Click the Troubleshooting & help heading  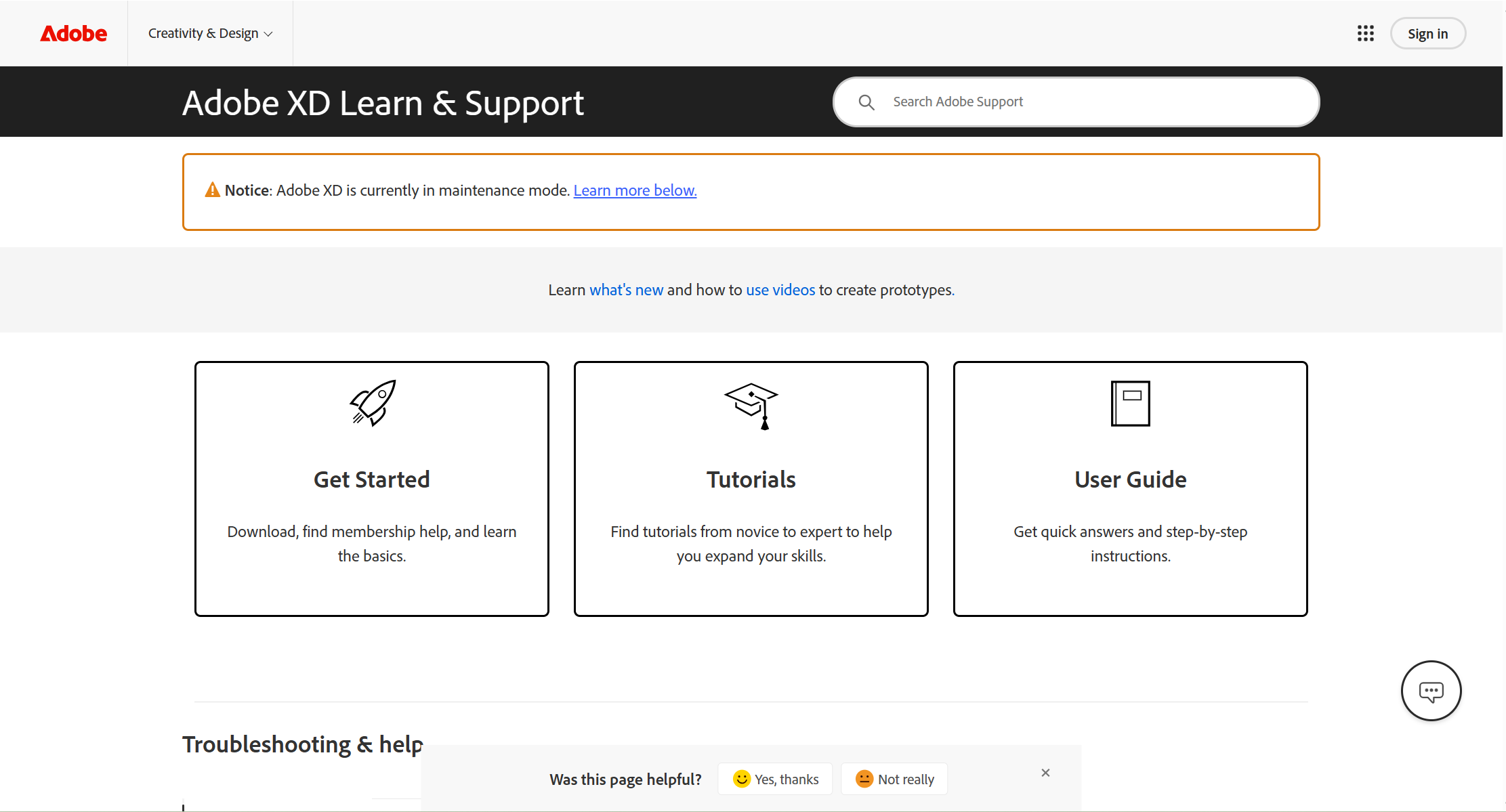tap(302, 744)
